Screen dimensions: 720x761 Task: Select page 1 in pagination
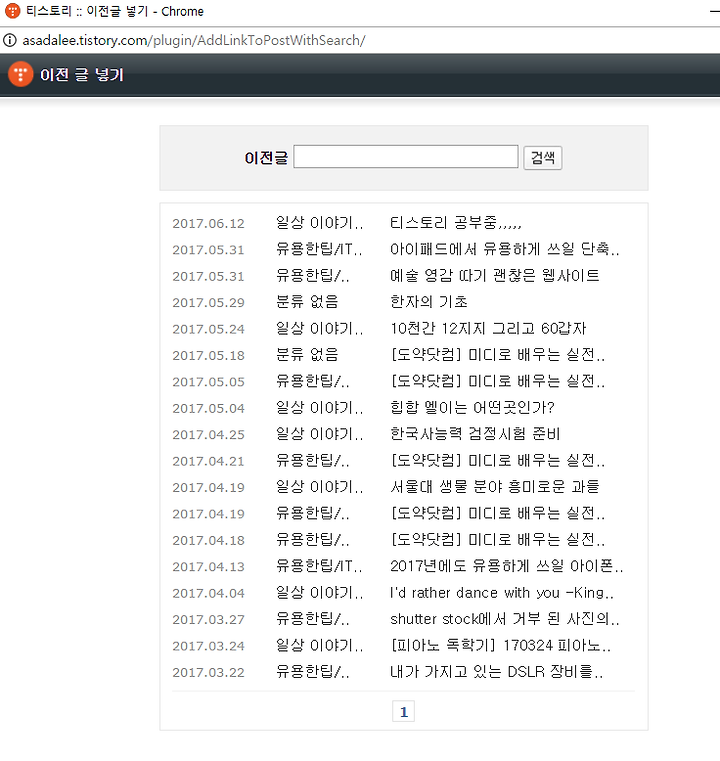coord(403,711)
